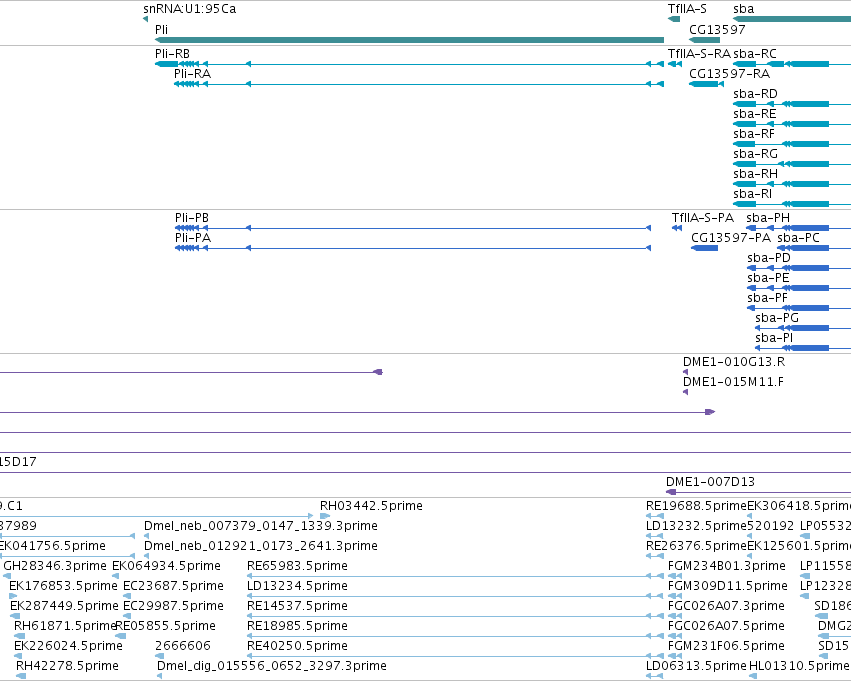Click the HL01310.5prime EST label
Image resolution: width=851 pixels, height=681 pixels.
(x=799, y=666)
